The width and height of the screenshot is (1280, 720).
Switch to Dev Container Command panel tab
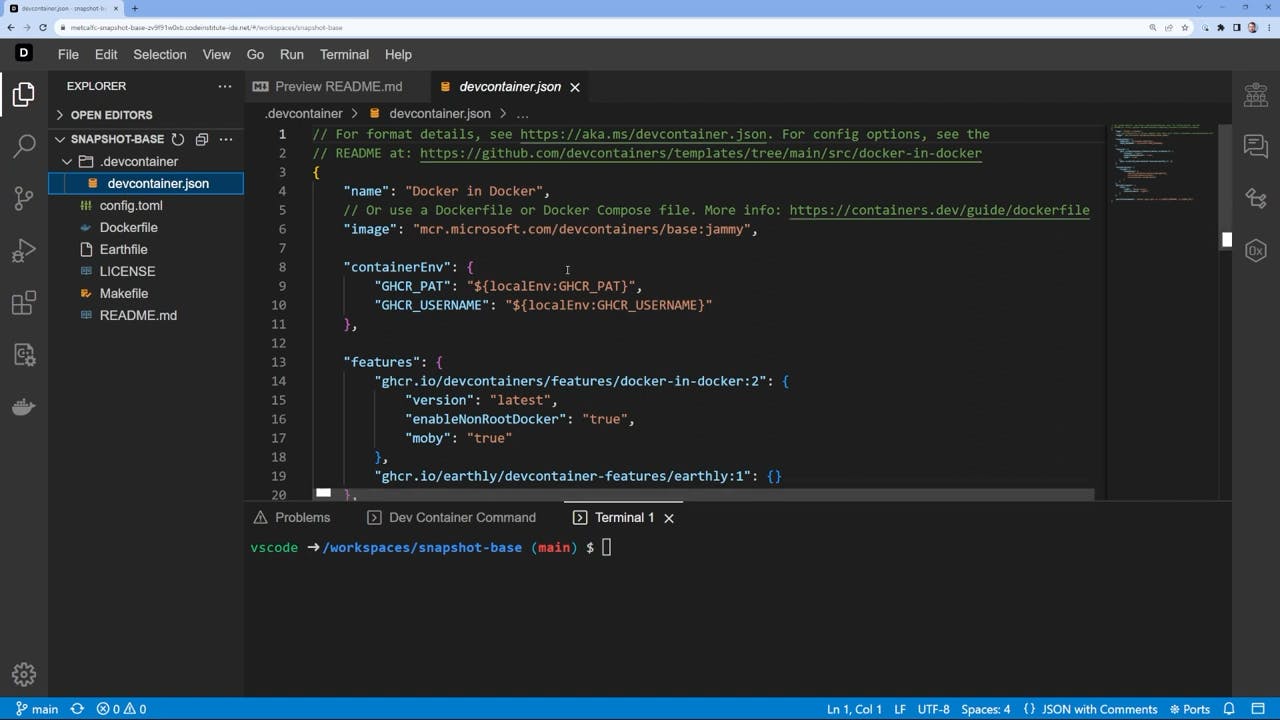(x=451, y=518)
